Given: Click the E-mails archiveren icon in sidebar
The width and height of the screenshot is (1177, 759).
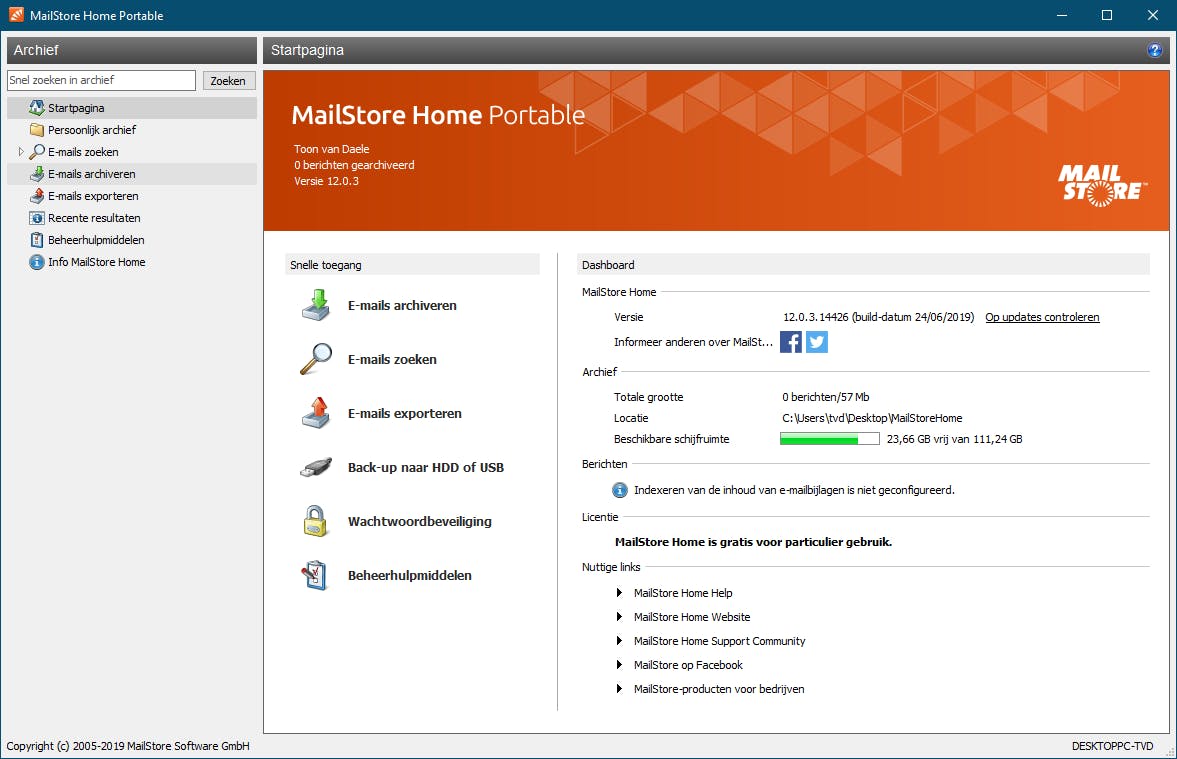Looking at the screenshot, I should [x=36, y=173].
